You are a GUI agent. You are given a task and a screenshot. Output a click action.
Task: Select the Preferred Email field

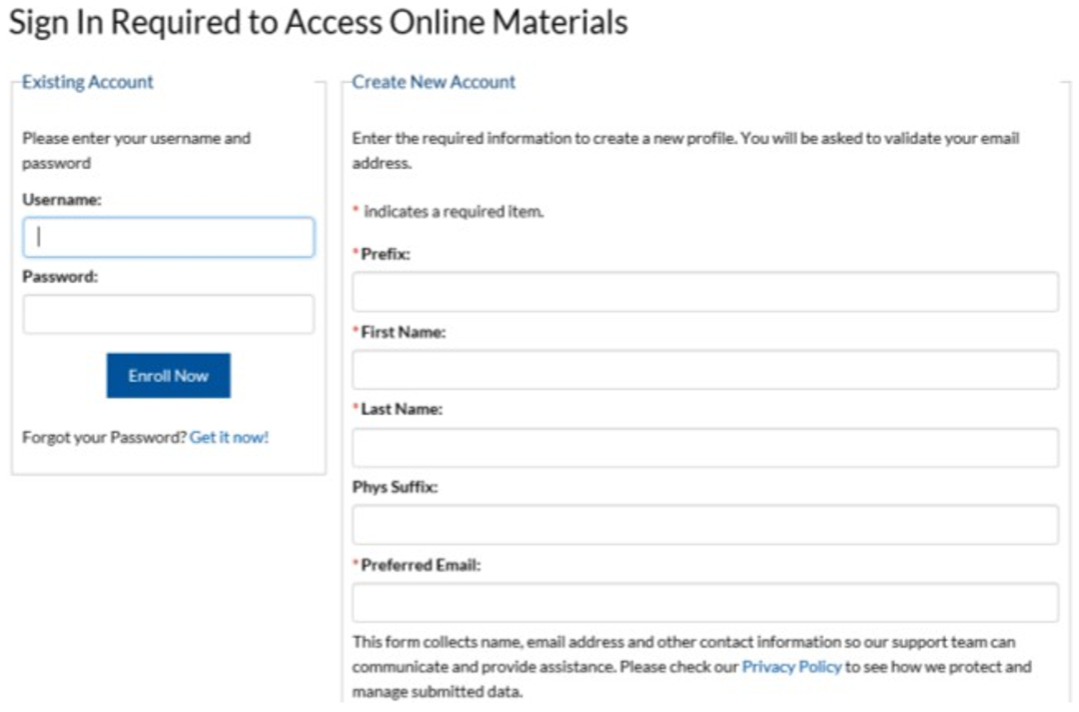point(704,603)
